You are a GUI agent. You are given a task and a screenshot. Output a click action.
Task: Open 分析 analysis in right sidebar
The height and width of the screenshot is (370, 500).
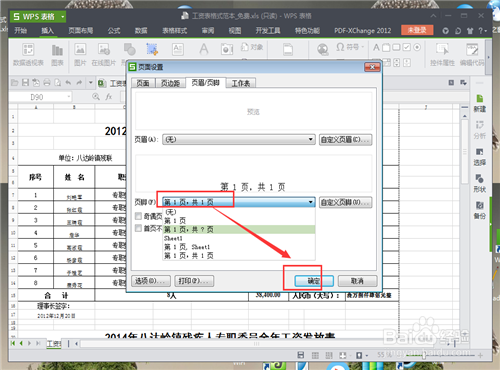click(x=479, y=130)
